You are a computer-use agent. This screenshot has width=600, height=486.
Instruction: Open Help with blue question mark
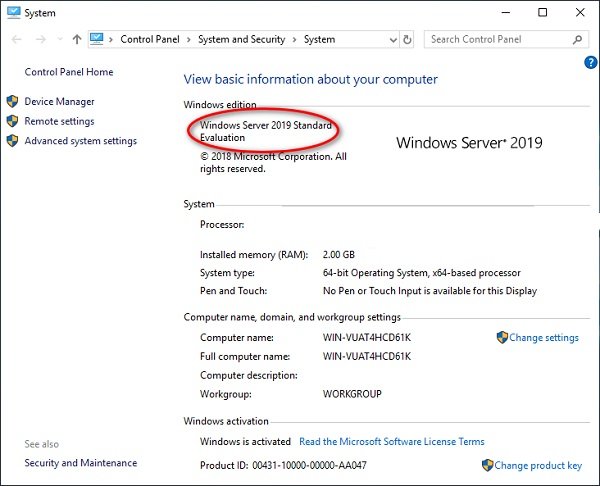coord(591,62)
